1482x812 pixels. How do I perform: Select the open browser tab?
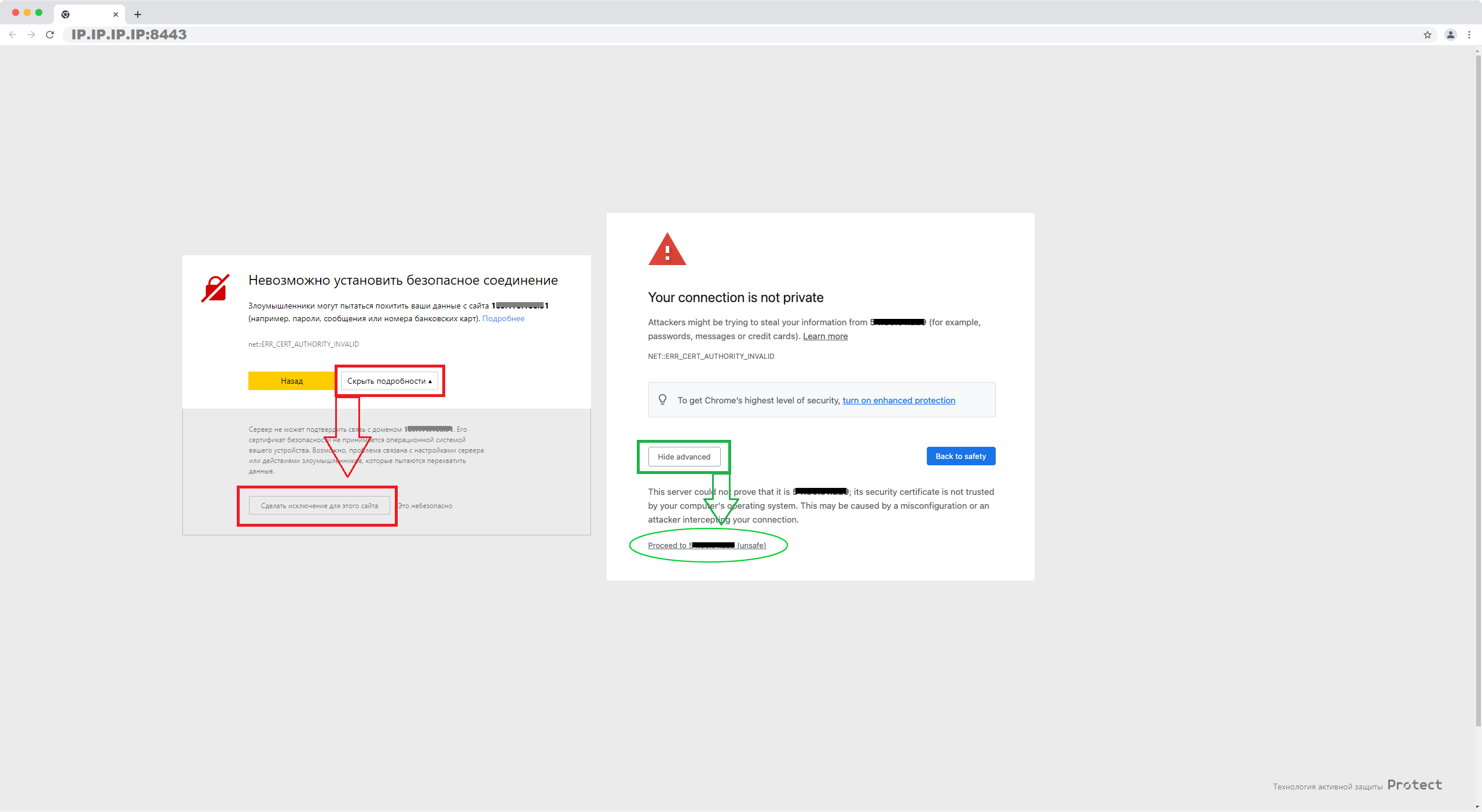pyautogui.click(x=90, y=14)
